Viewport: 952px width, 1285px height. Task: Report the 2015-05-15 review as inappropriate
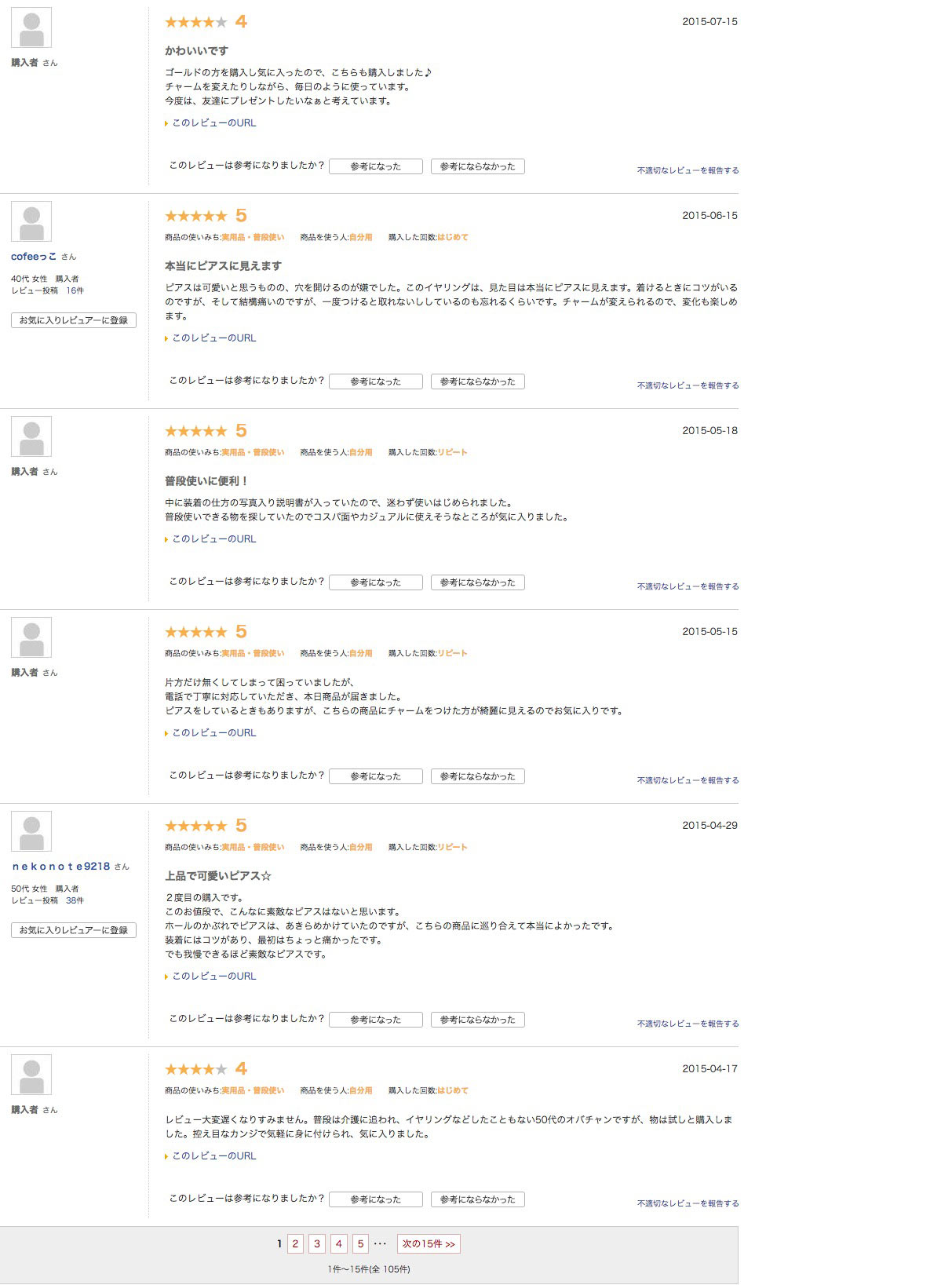tap(688, 780)
